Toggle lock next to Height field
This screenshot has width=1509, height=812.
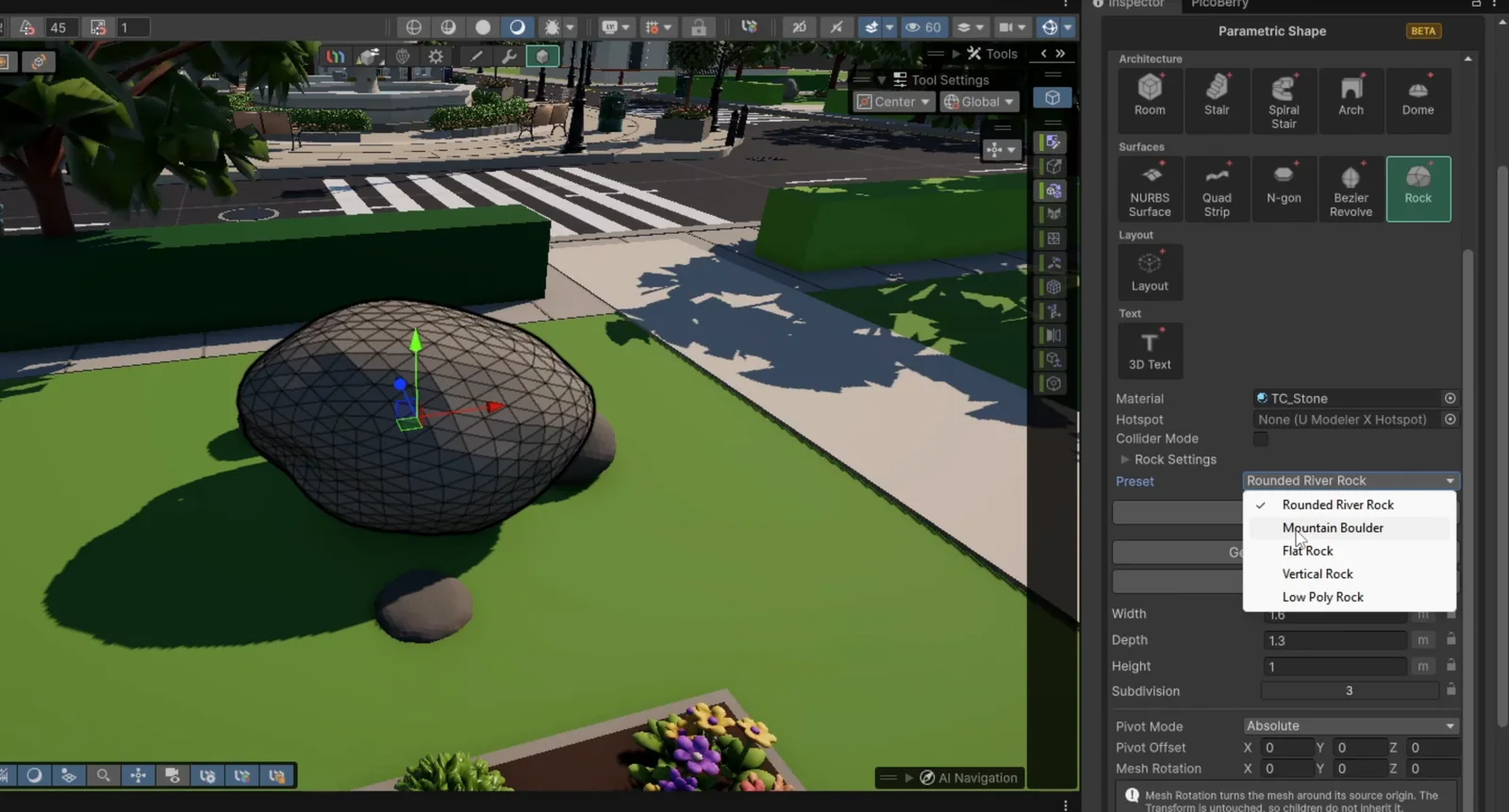click(1451, 665)
